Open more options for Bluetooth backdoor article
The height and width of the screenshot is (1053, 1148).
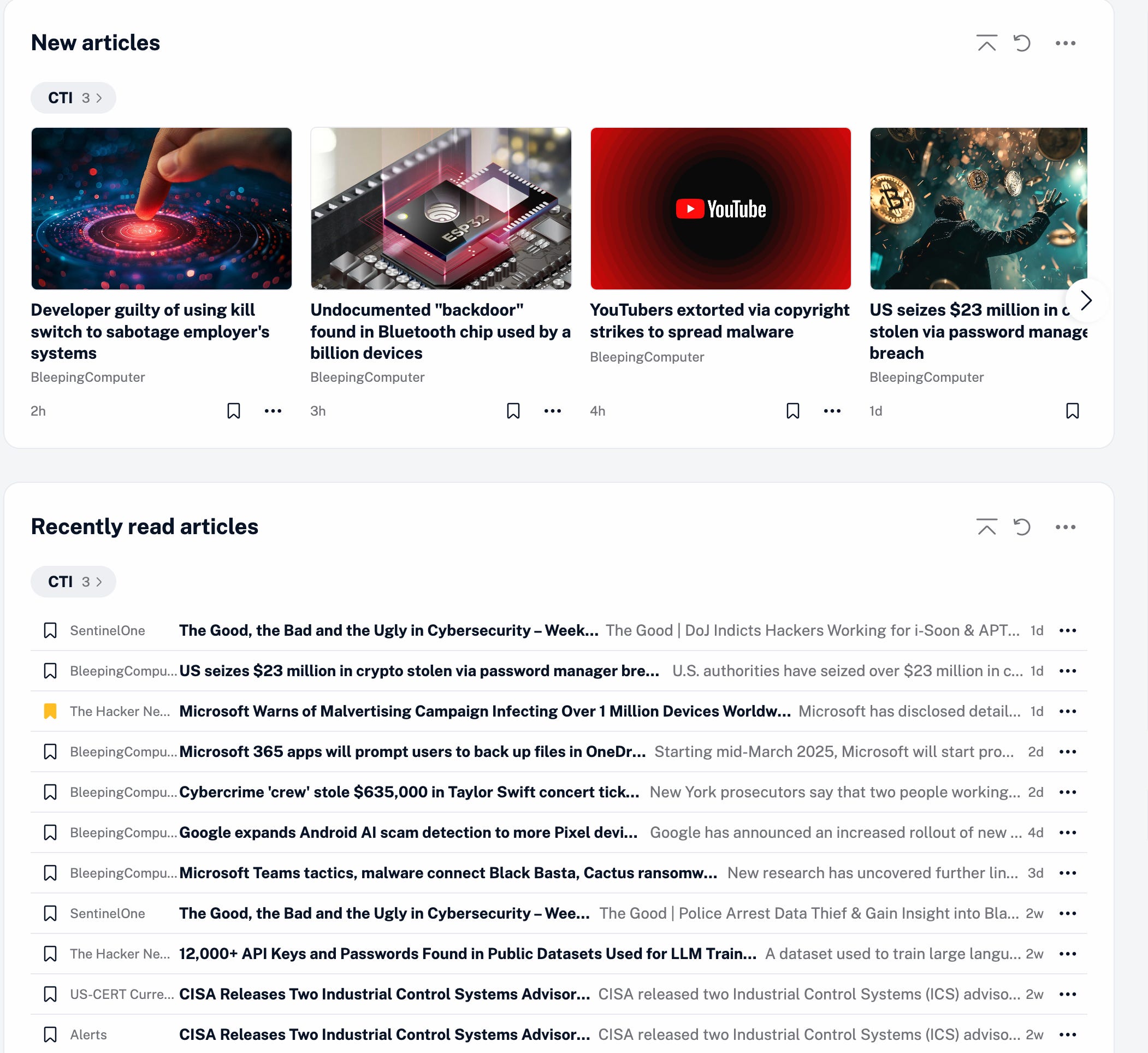553,411
